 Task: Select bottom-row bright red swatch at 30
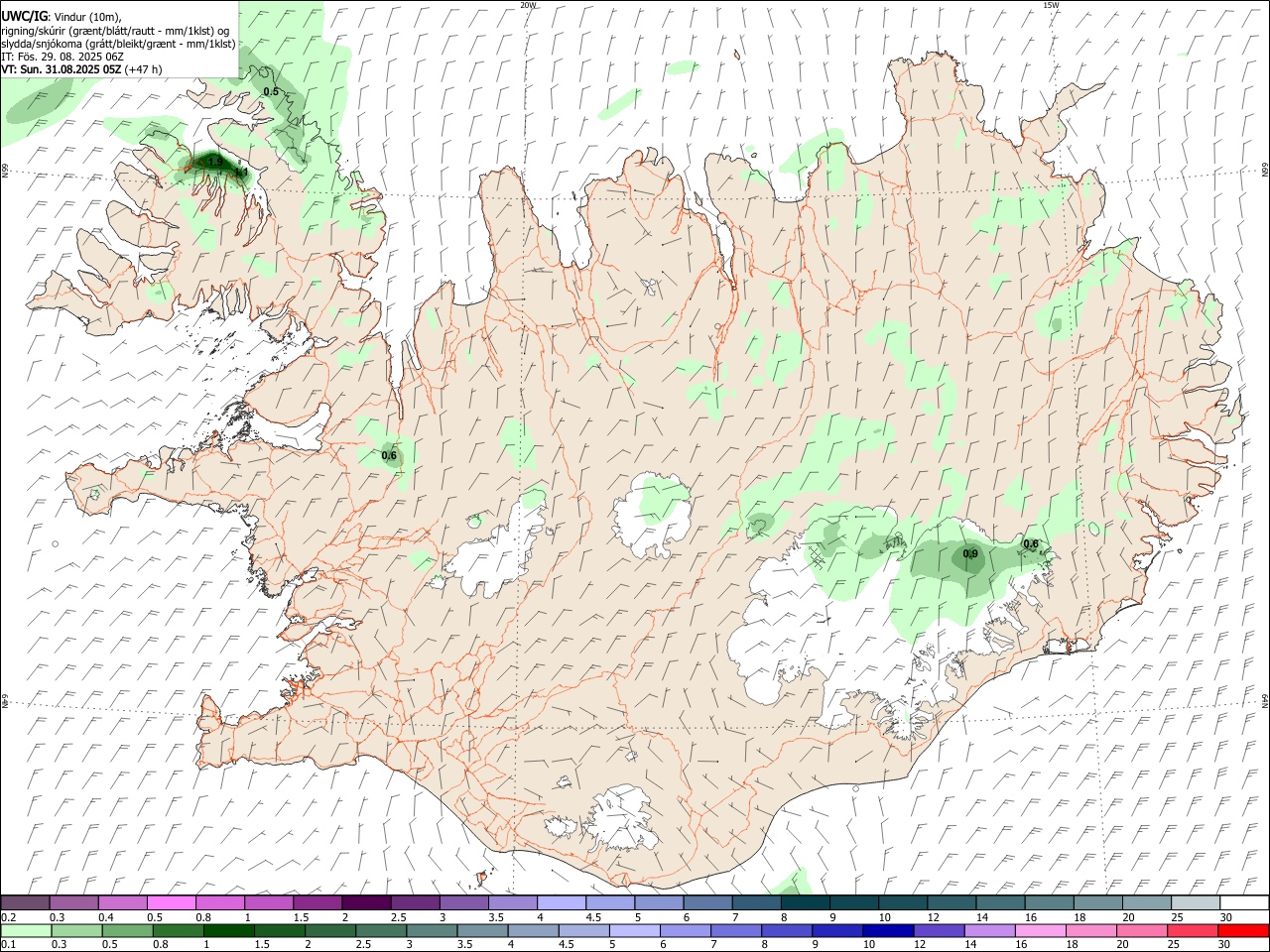click(1242, 930)
